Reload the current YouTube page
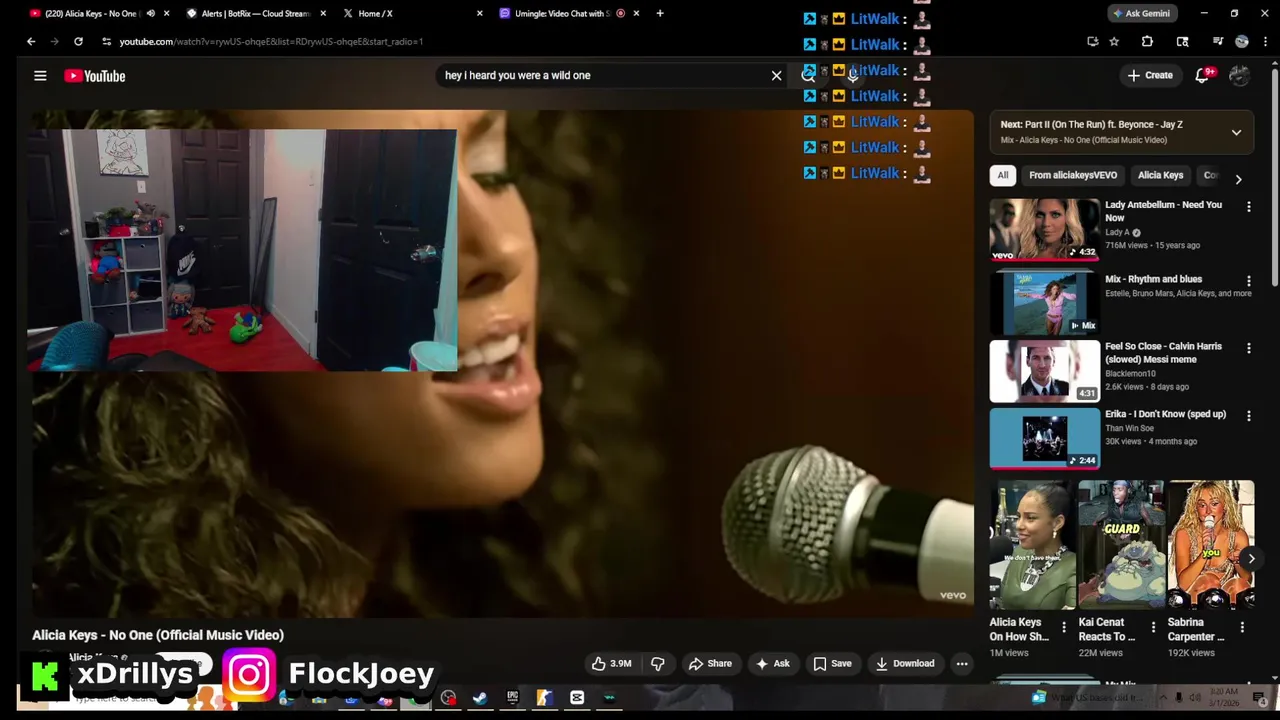 point(78,41)
